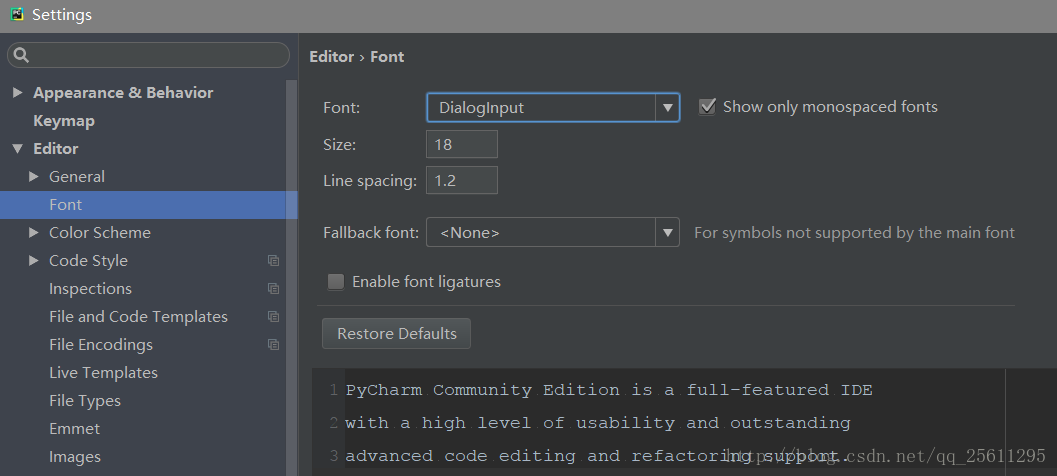Click the Editor breadcrumb link
The height and width of the screenshot is (476, 1057).
click(331, 57)
